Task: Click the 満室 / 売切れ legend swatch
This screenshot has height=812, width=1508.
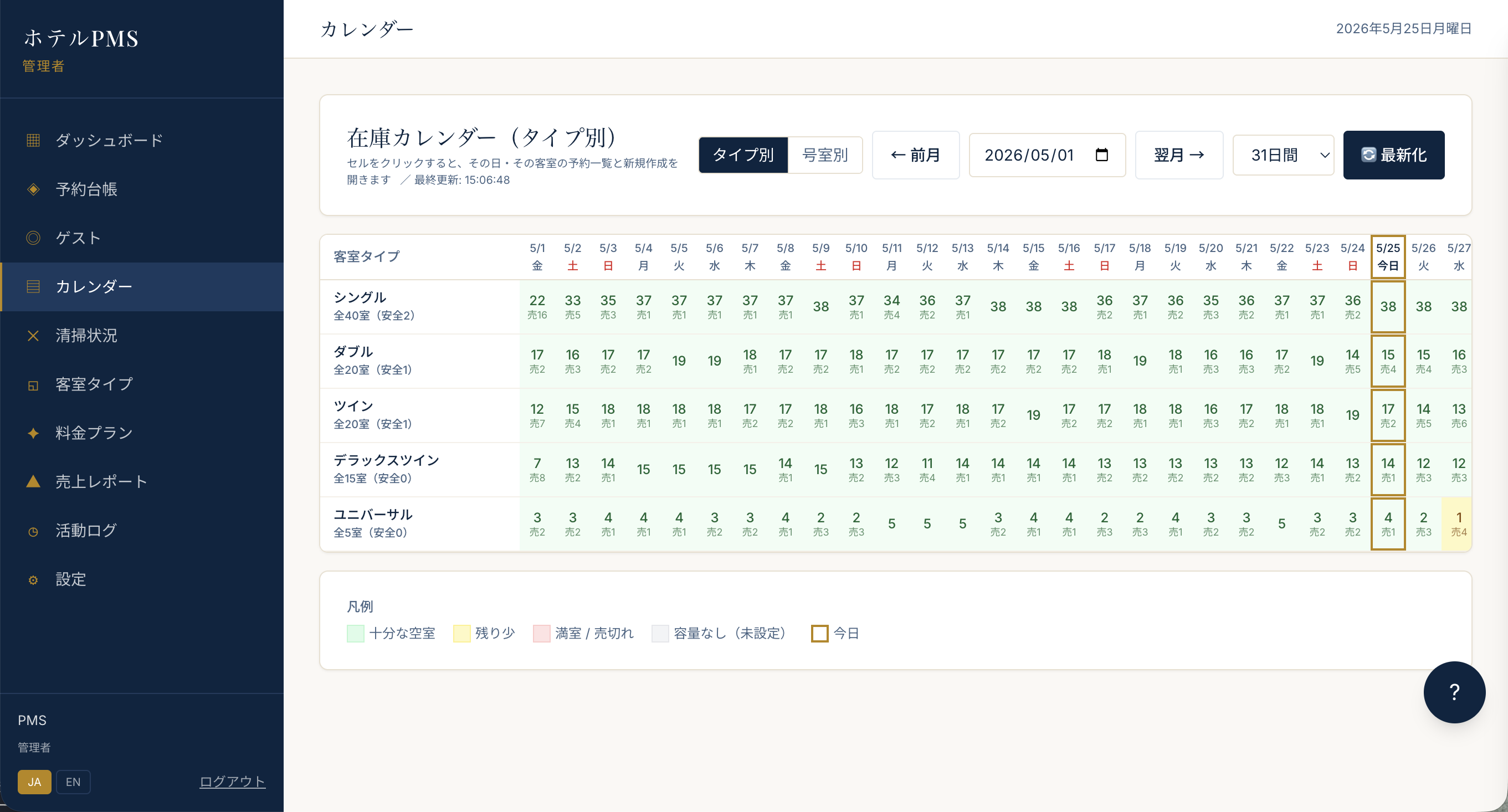Action: pyautogui.click(x=541, y=634)
